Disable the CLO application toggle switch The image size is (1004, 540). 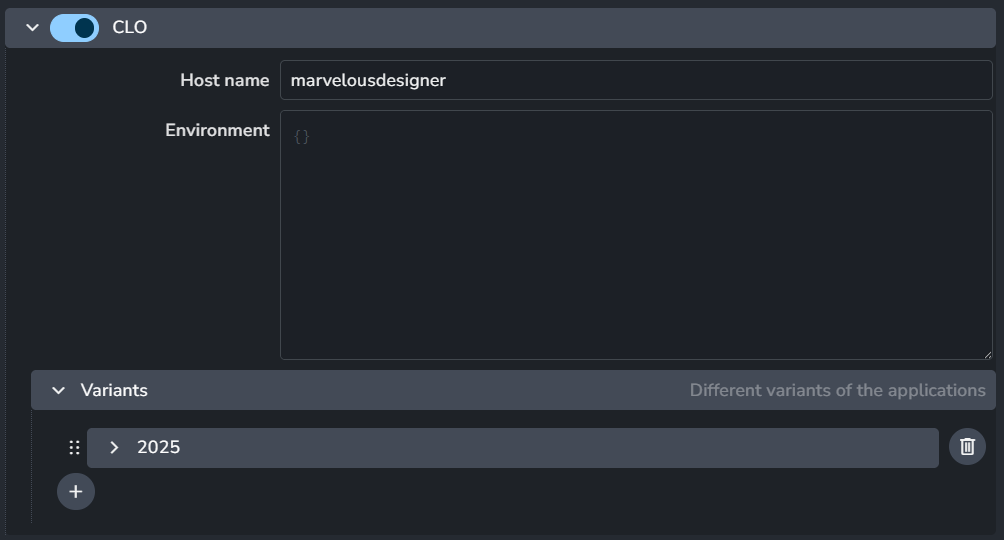(x=74, y=28)
